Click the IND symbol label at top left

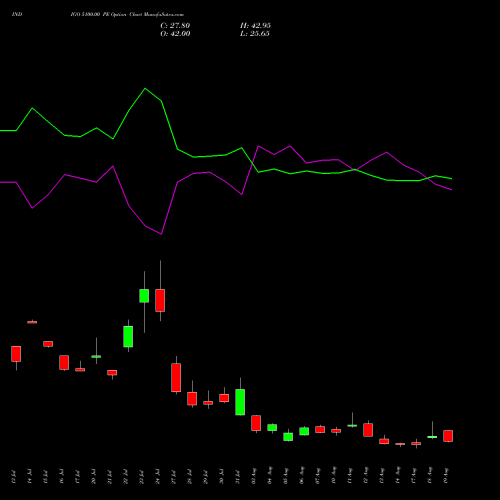point(17,15)
